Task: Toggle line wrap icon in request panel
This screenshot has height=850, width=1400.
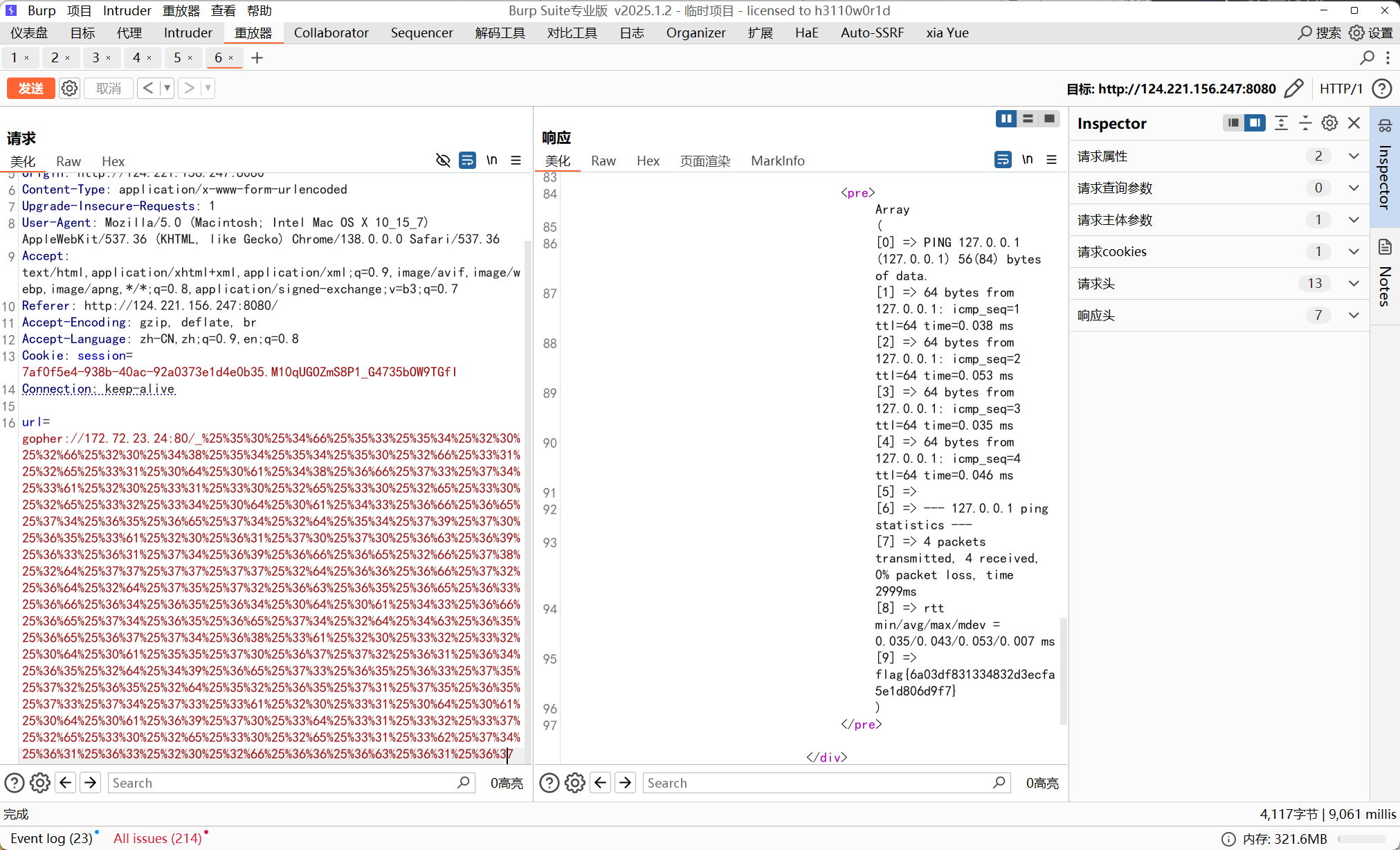Action: [467, 161]
